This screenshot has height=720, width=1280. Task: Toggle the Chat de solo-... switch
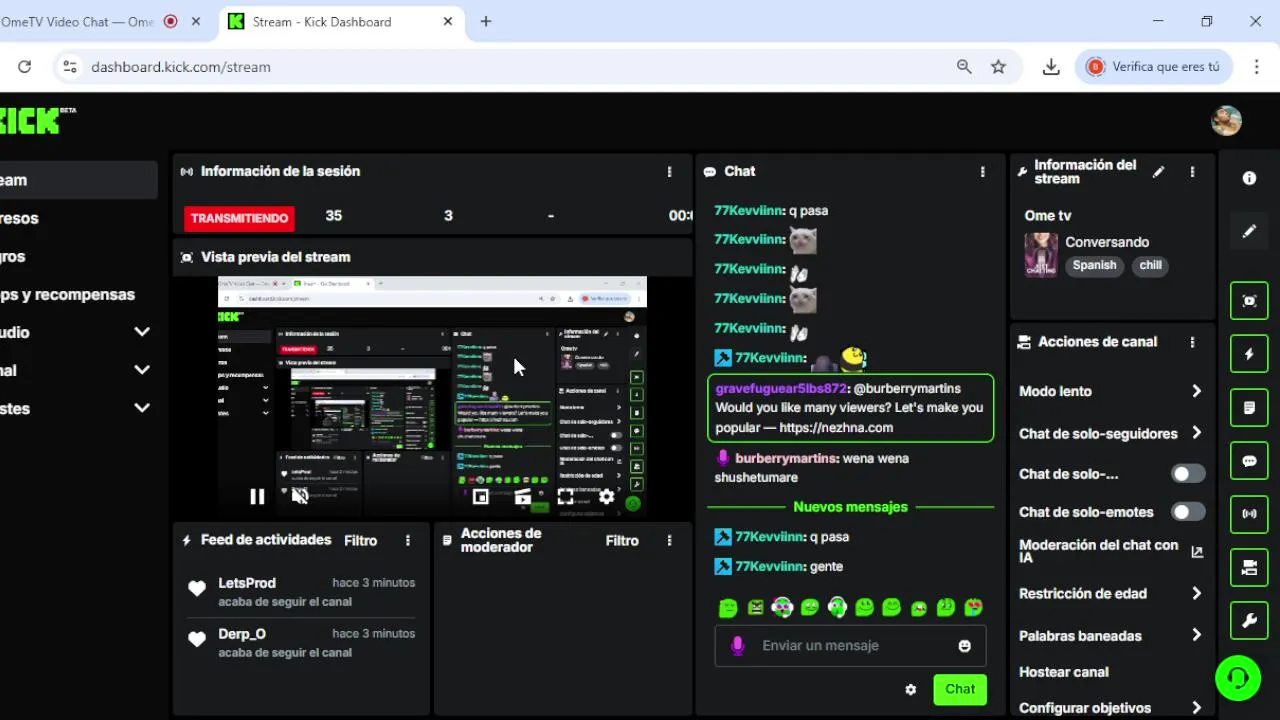[1188, 474]
